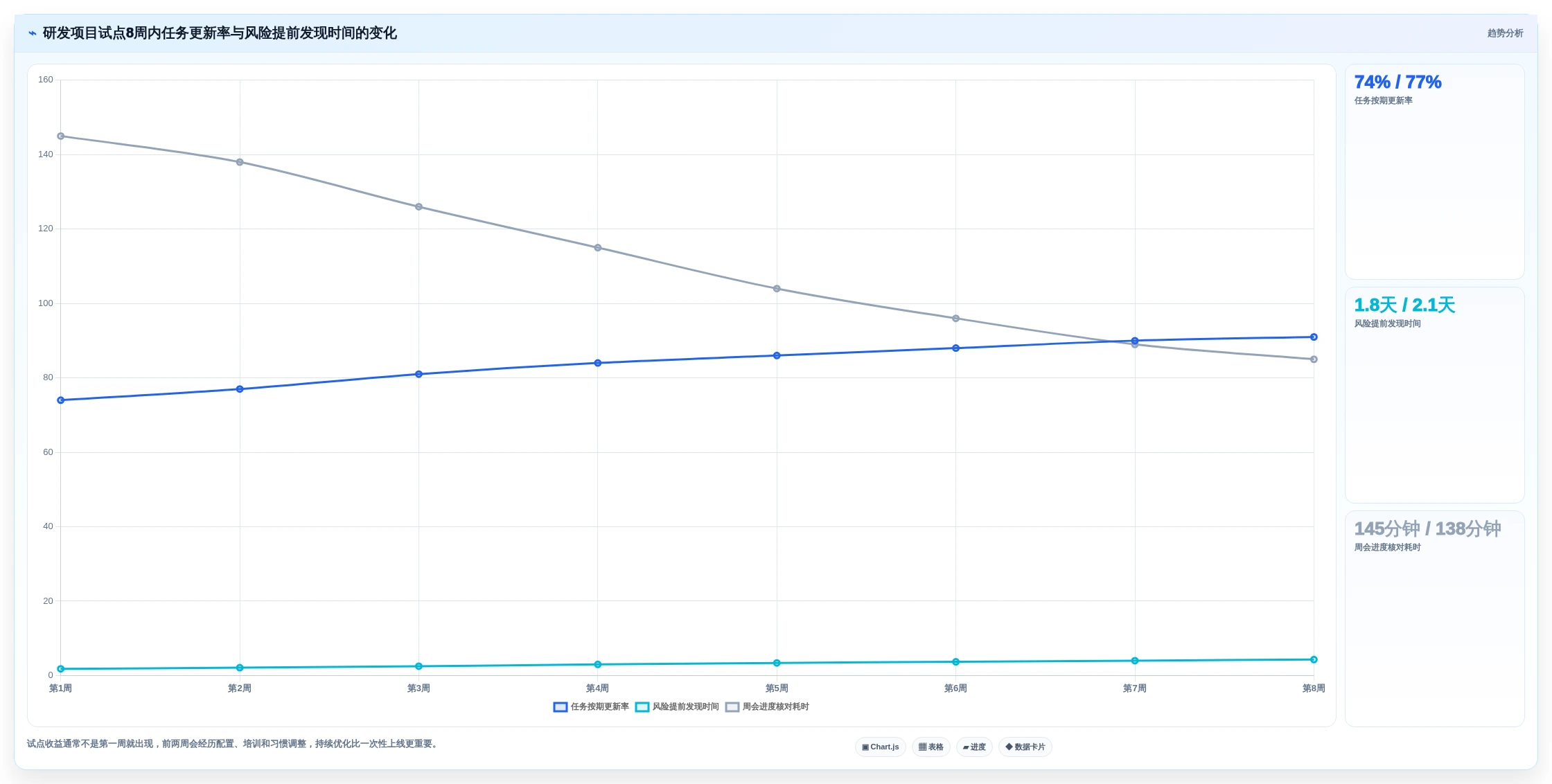The height and width of the screenshot is (784, 1552).
Task: Click the 100 y-axis tick label
Action: point(46,303)
